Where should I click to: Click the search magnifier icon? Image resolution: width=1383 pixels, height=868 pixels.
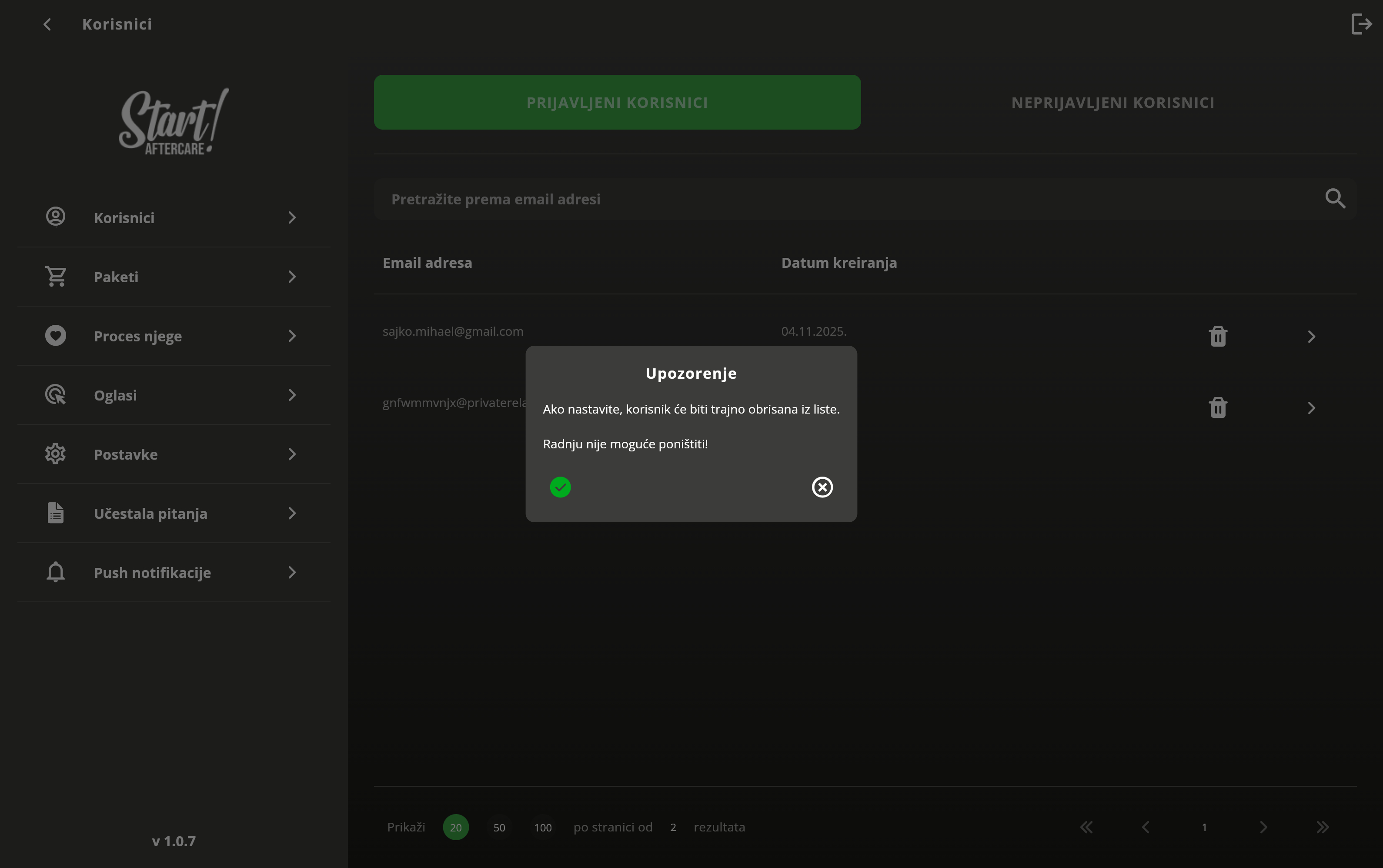[x=1335, y=199]
